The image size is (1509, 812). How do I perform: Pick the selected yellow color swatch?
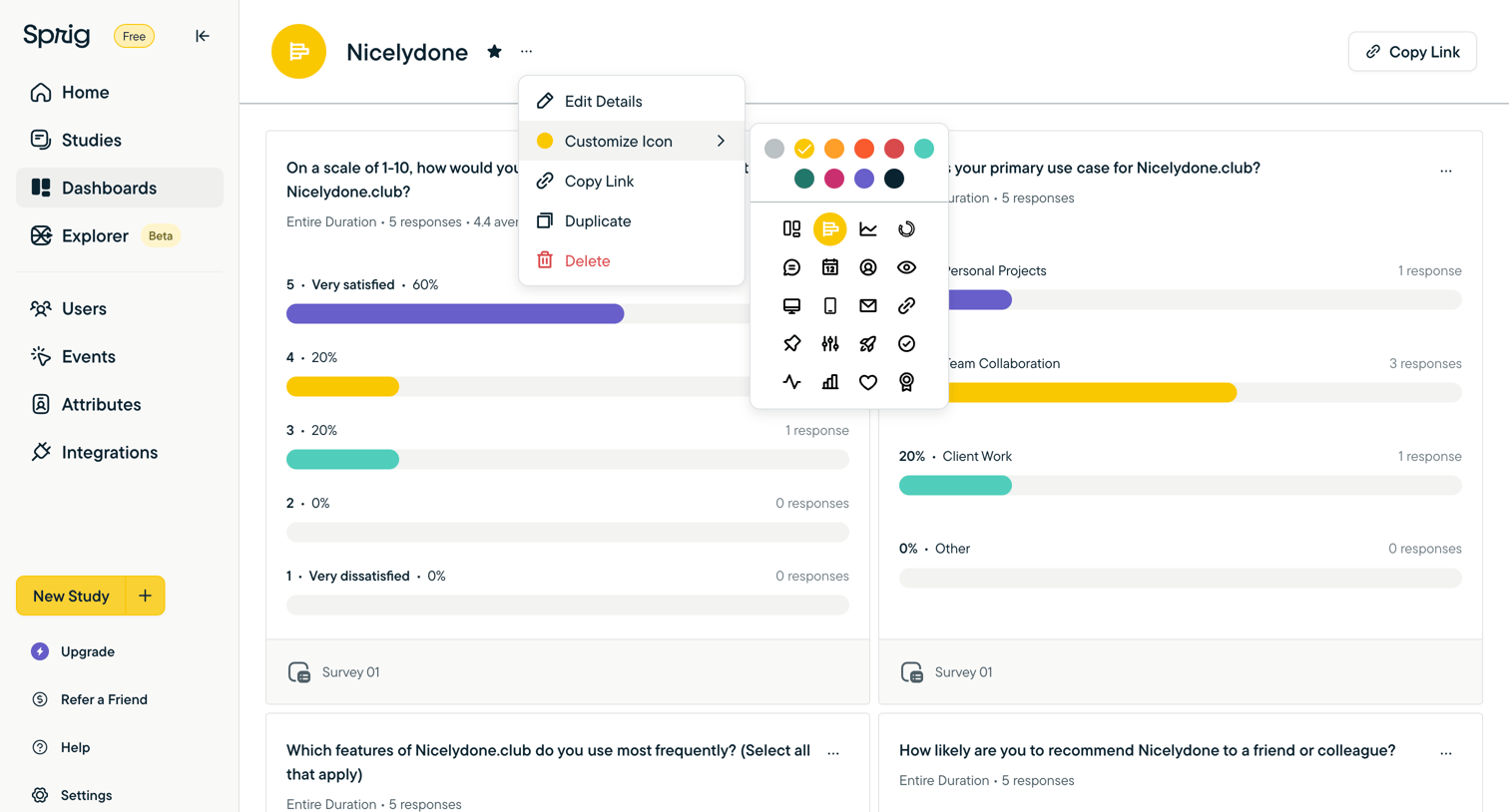tap(804, 149)
